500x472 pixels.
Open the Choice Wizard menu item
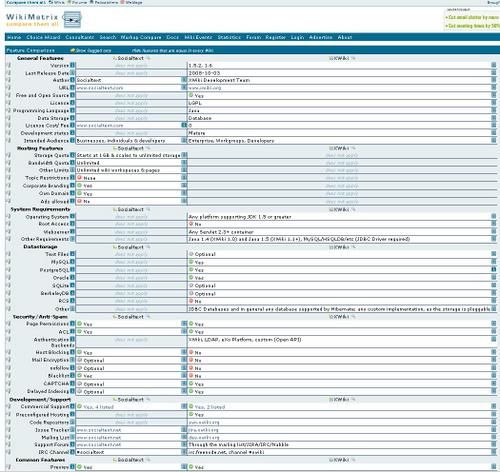43,37
